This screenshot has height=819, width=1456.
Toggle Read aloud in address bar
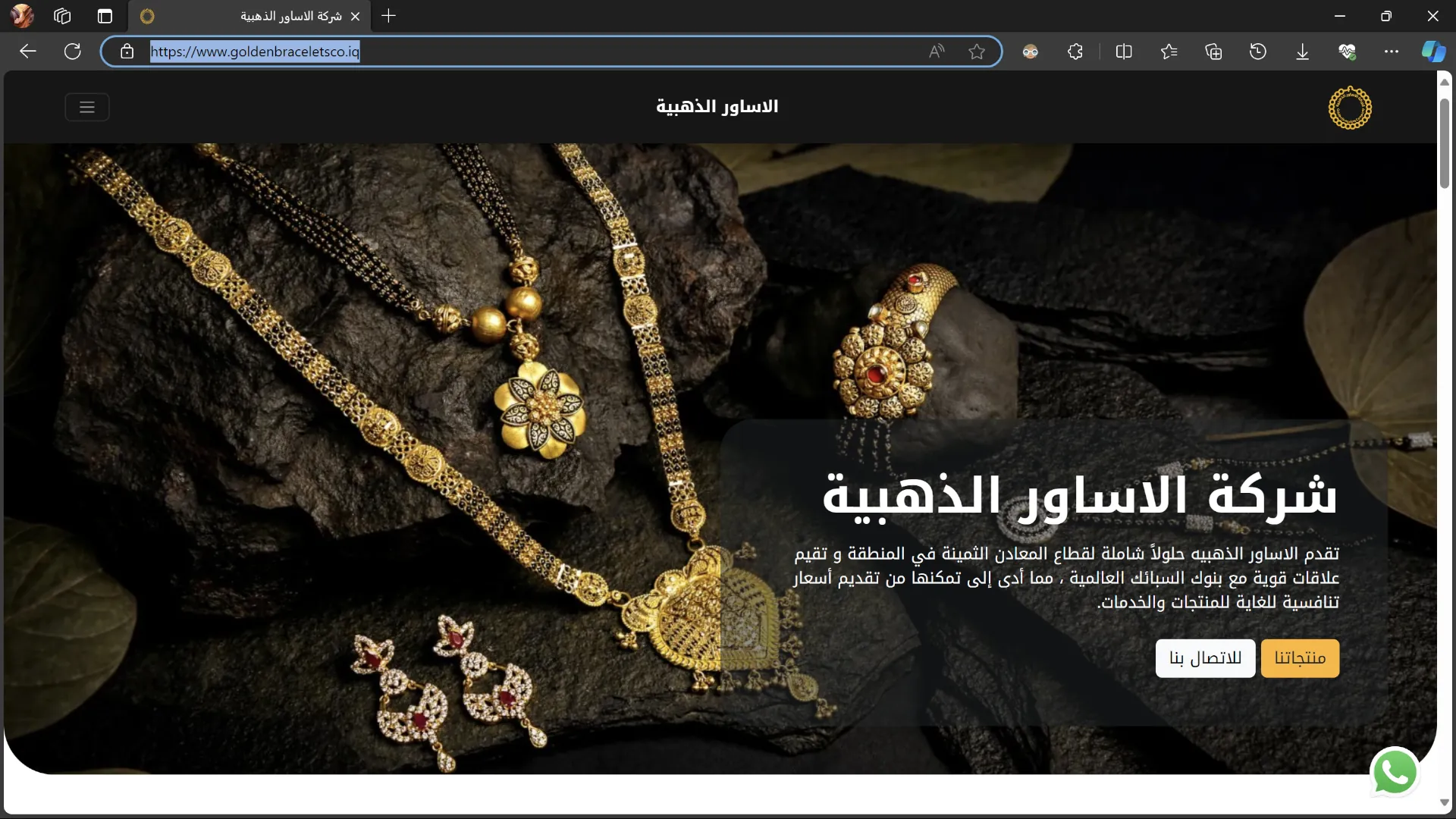[x=937, y=52]
